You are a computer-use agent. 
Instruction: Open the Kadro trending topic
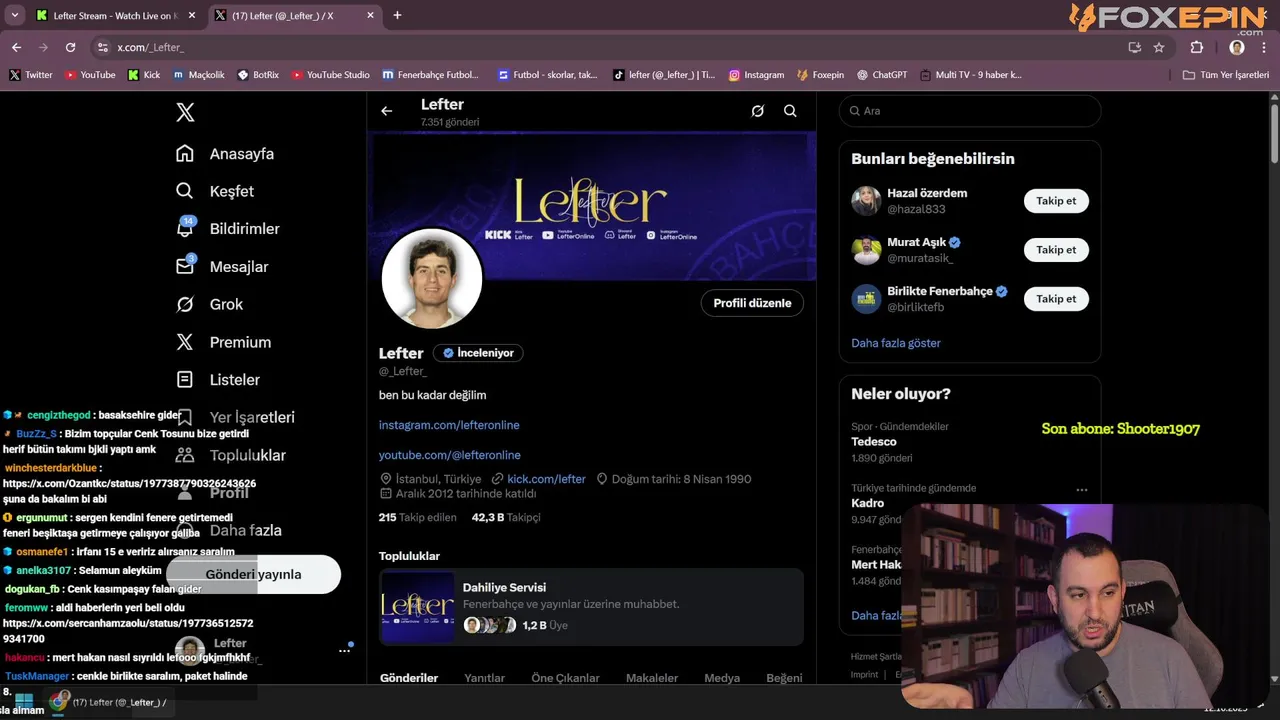pyautogui.click(x=970, y=503)
